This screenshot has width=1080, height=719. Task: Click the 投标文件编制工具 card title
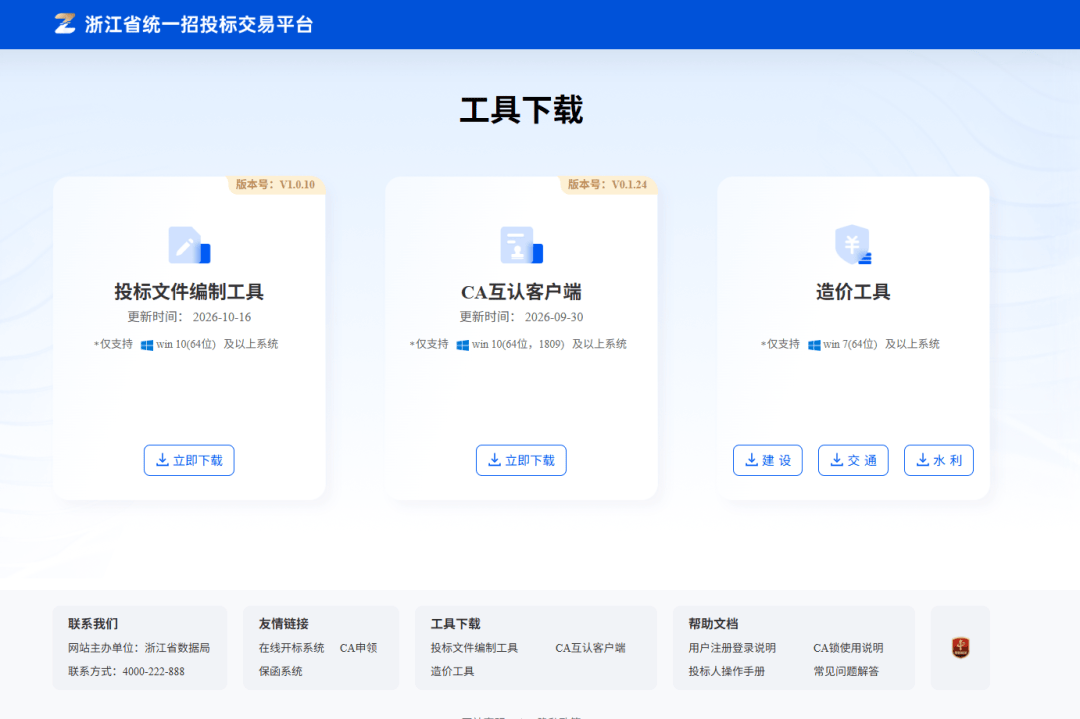(x=189, y=292)
